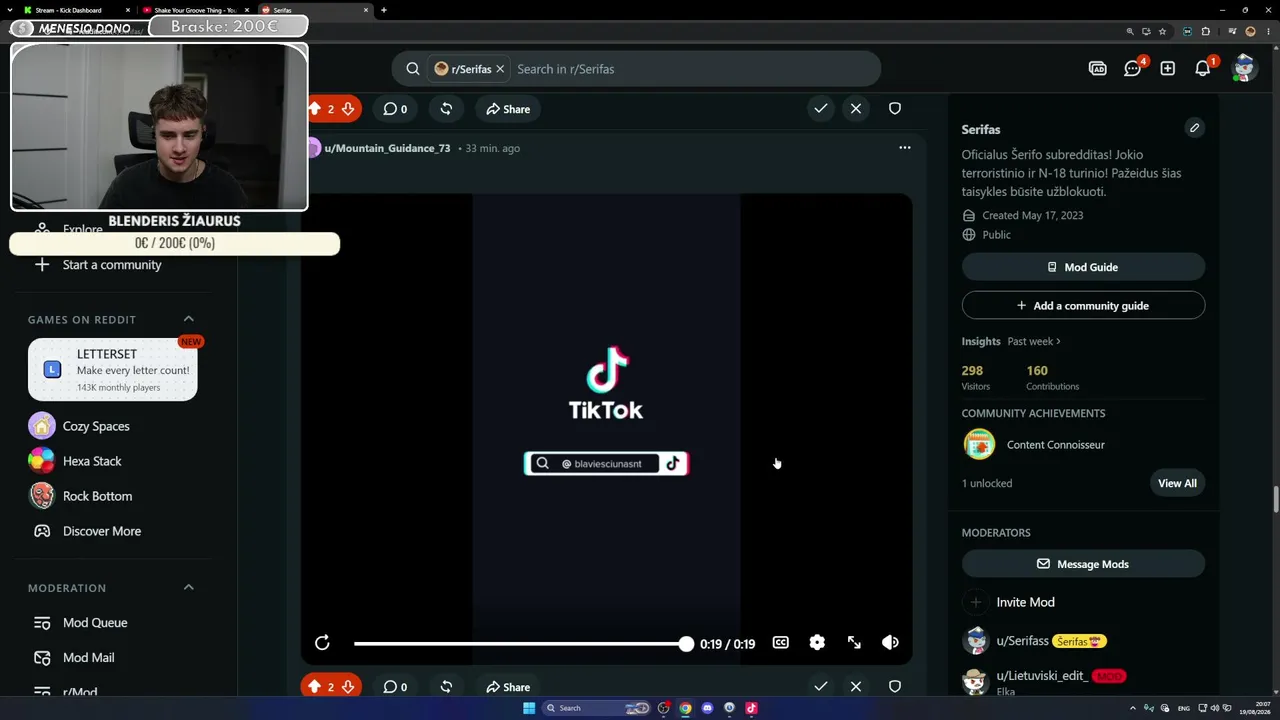The width and height of the screenshot is (1280, 720).
Task: Open Chrome media controls icon
Action: tap(1231, 32)
